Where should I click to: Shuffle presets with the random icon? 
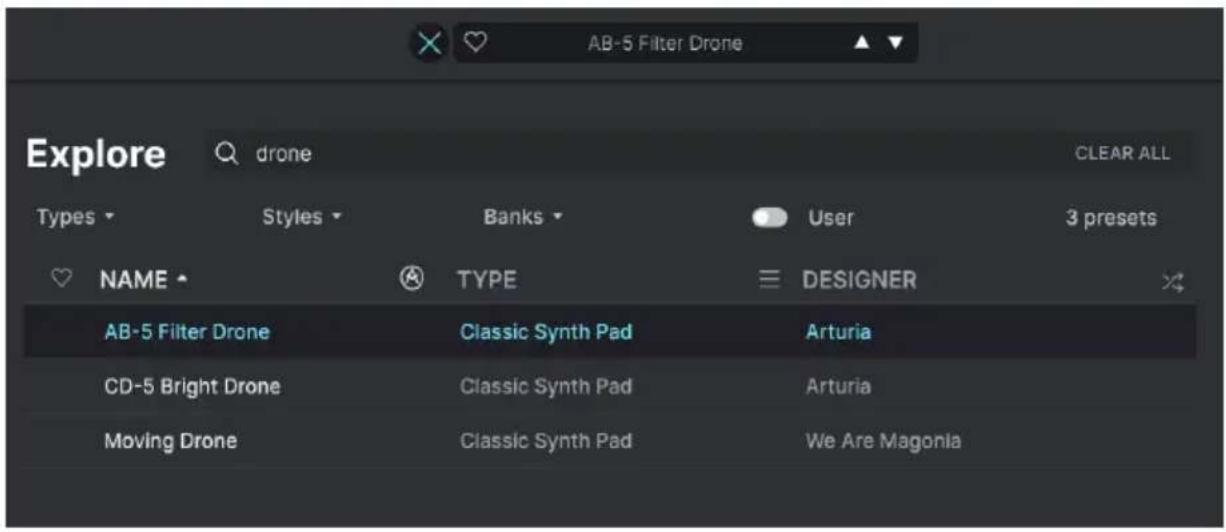coord(1172,283)
